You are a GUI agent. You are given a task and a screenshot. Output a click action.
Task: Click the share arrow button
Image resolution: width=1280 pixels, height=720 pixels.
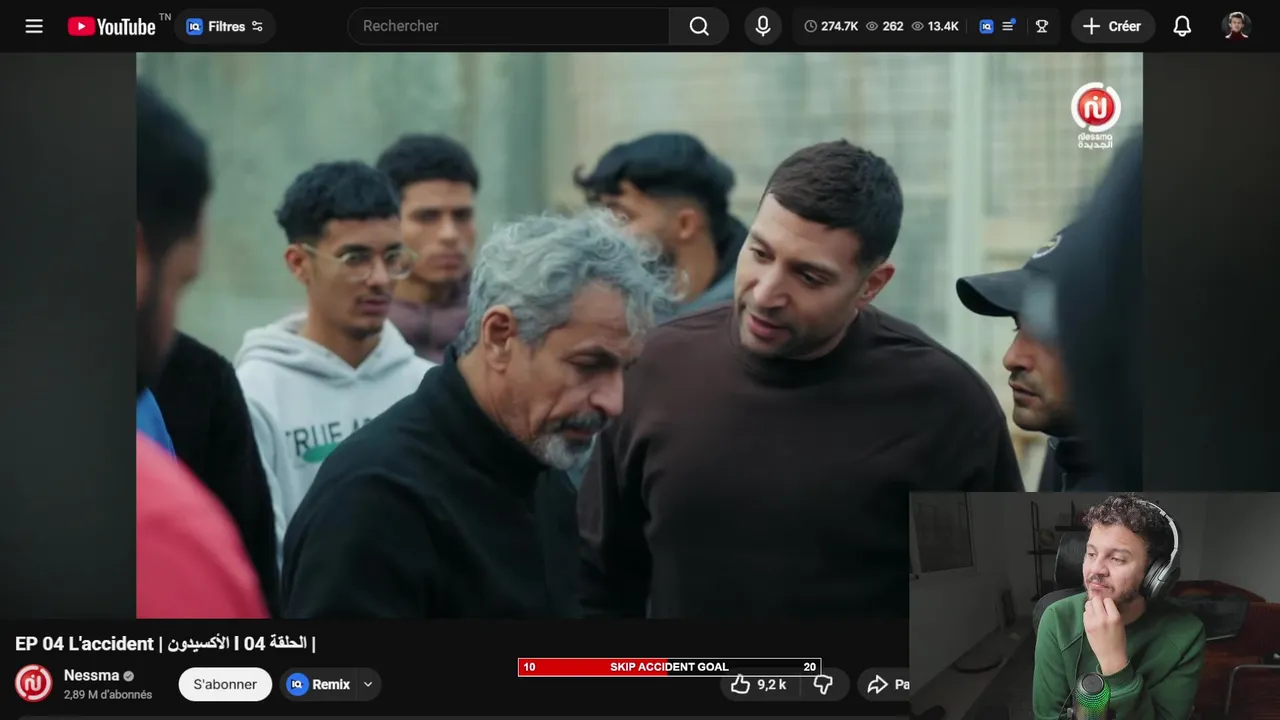click(883, 684)
